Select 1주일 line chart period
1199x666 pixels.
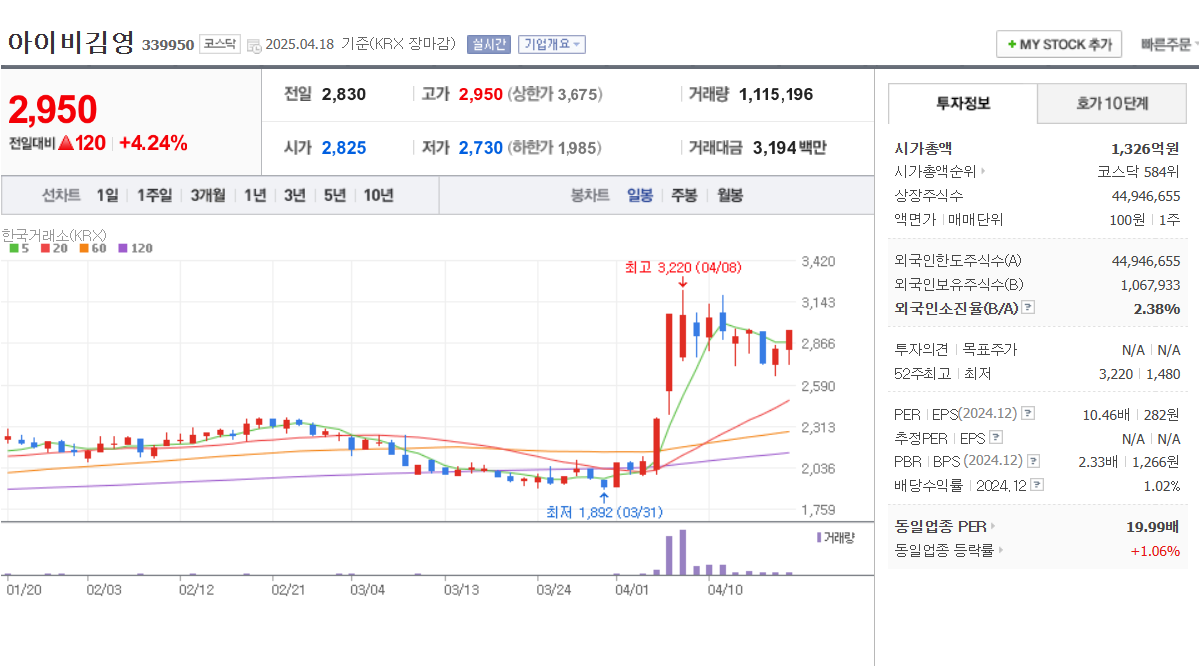click(154, 196)
